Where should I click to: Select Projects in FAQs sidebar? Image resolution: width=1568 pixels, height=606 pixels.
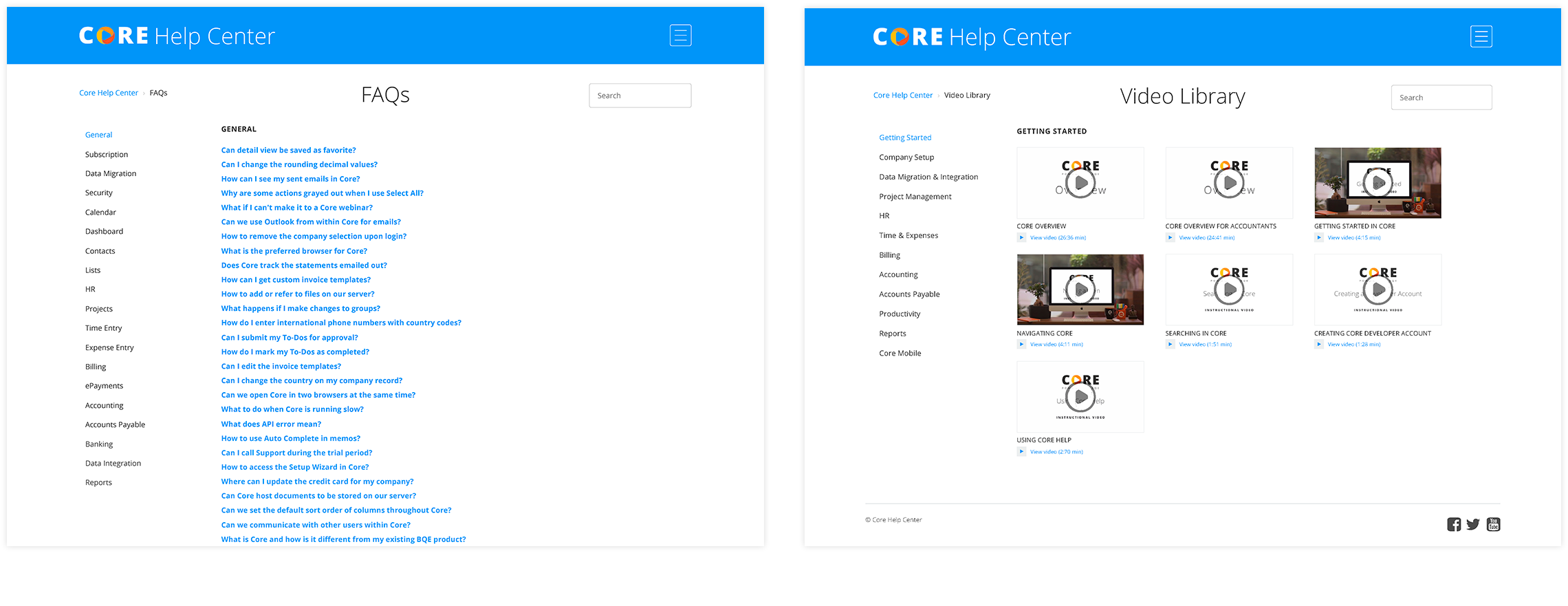(98, 309)
